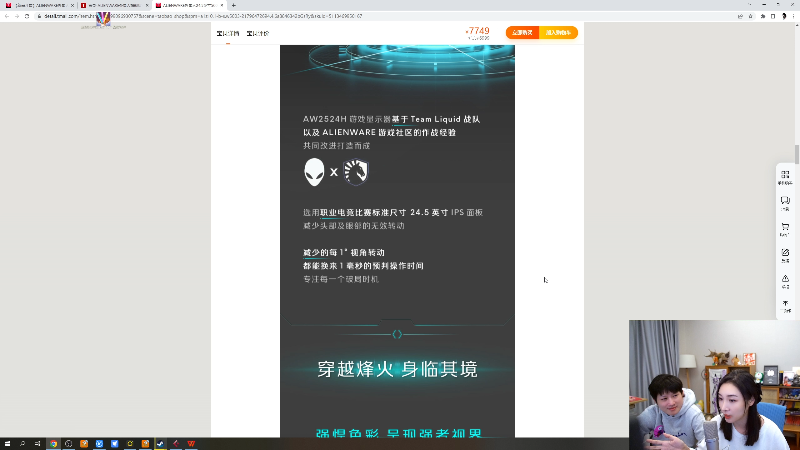Viewport: 800px width, 450px height.
Task: Click the red angular taskbar icon
Action: click(176, 444)
